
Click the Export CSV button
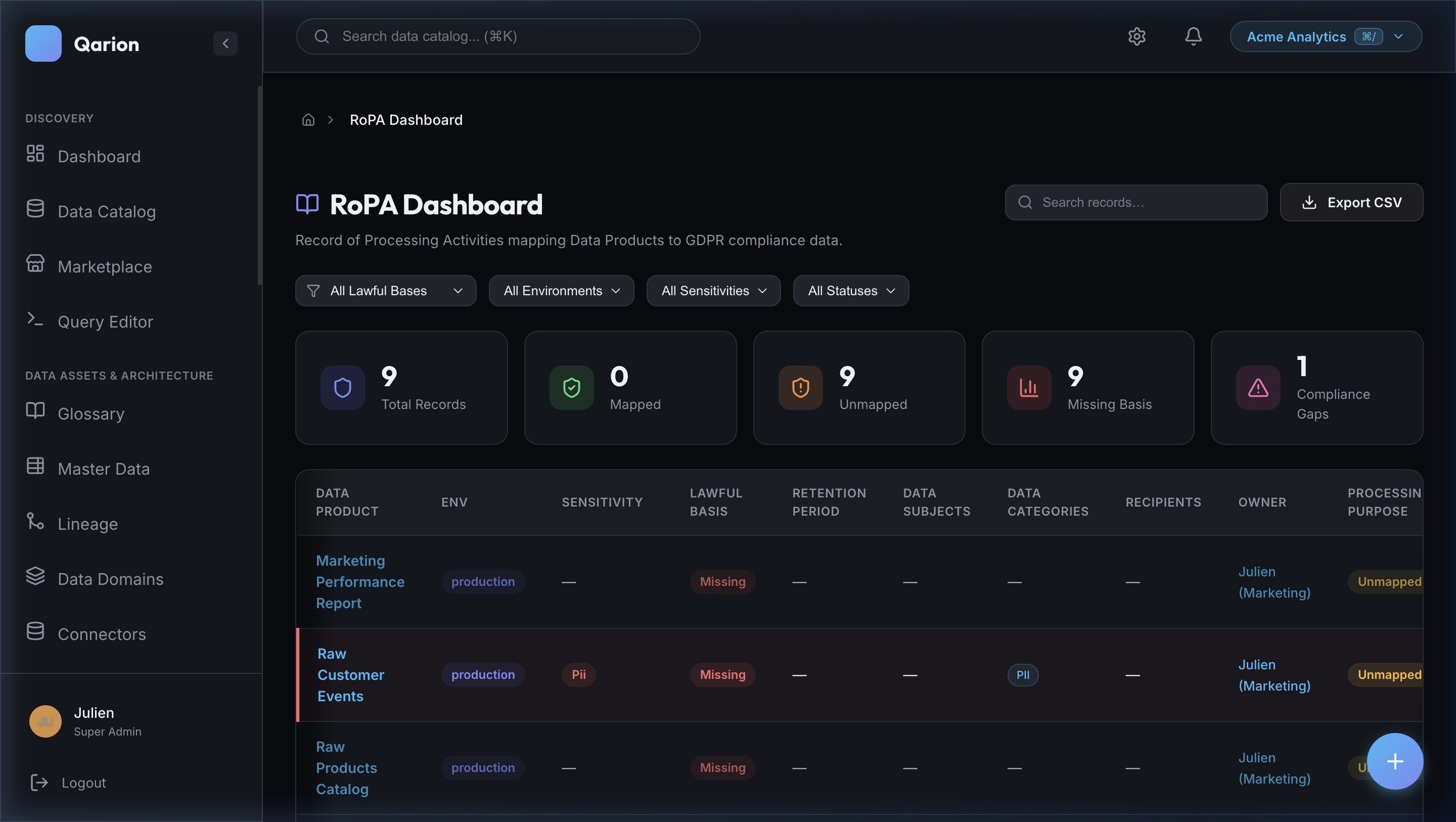pyautogui.click(x=1351, y=202)
